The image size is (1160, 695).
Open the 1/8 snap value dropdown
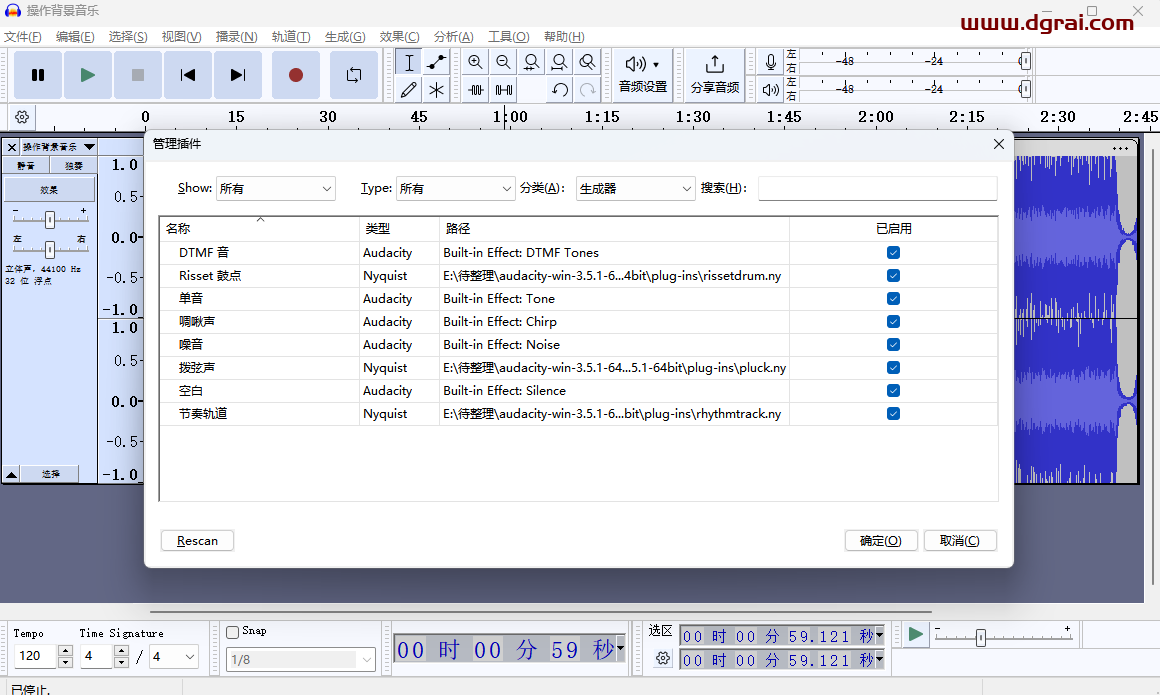(301, 659)
